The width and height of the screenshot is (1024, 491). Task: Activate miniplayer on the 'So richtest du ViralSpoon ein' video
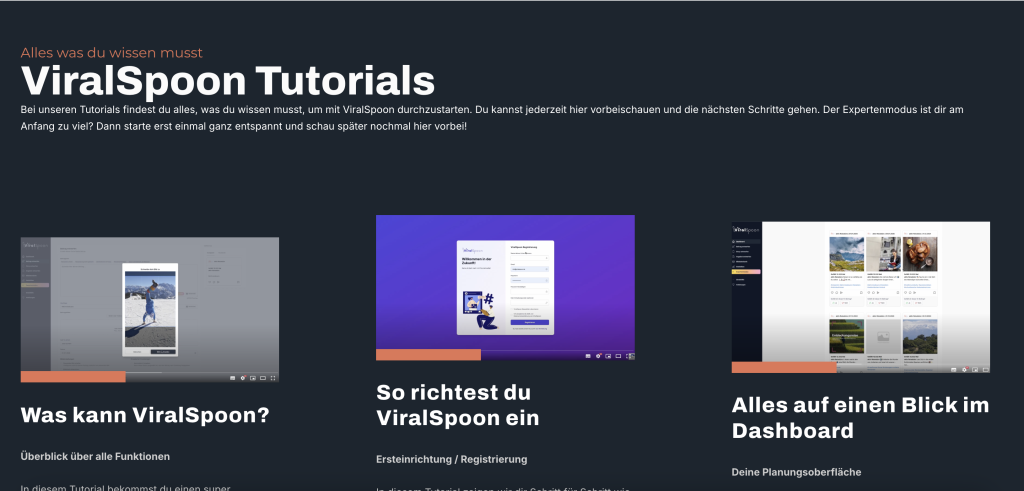click(608, 356)
